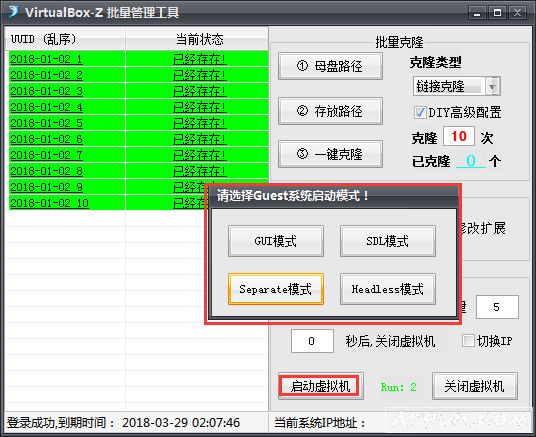Click the UUID (乱序) column header
The image size is (536, 437).
[65, 39]
